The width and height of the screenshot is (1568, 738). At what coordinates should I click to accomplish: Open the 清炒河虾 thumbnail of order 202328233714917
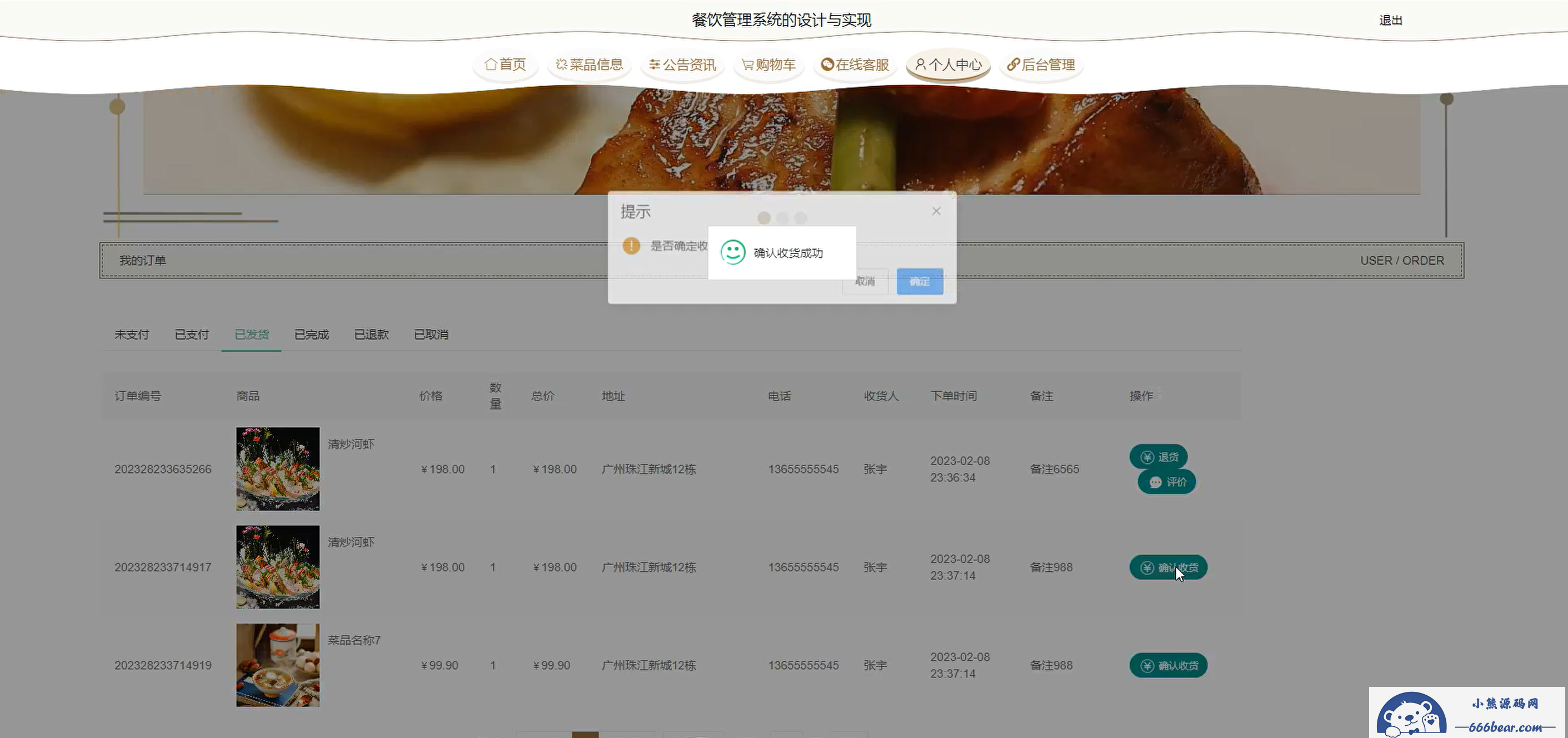pos(278,567)
